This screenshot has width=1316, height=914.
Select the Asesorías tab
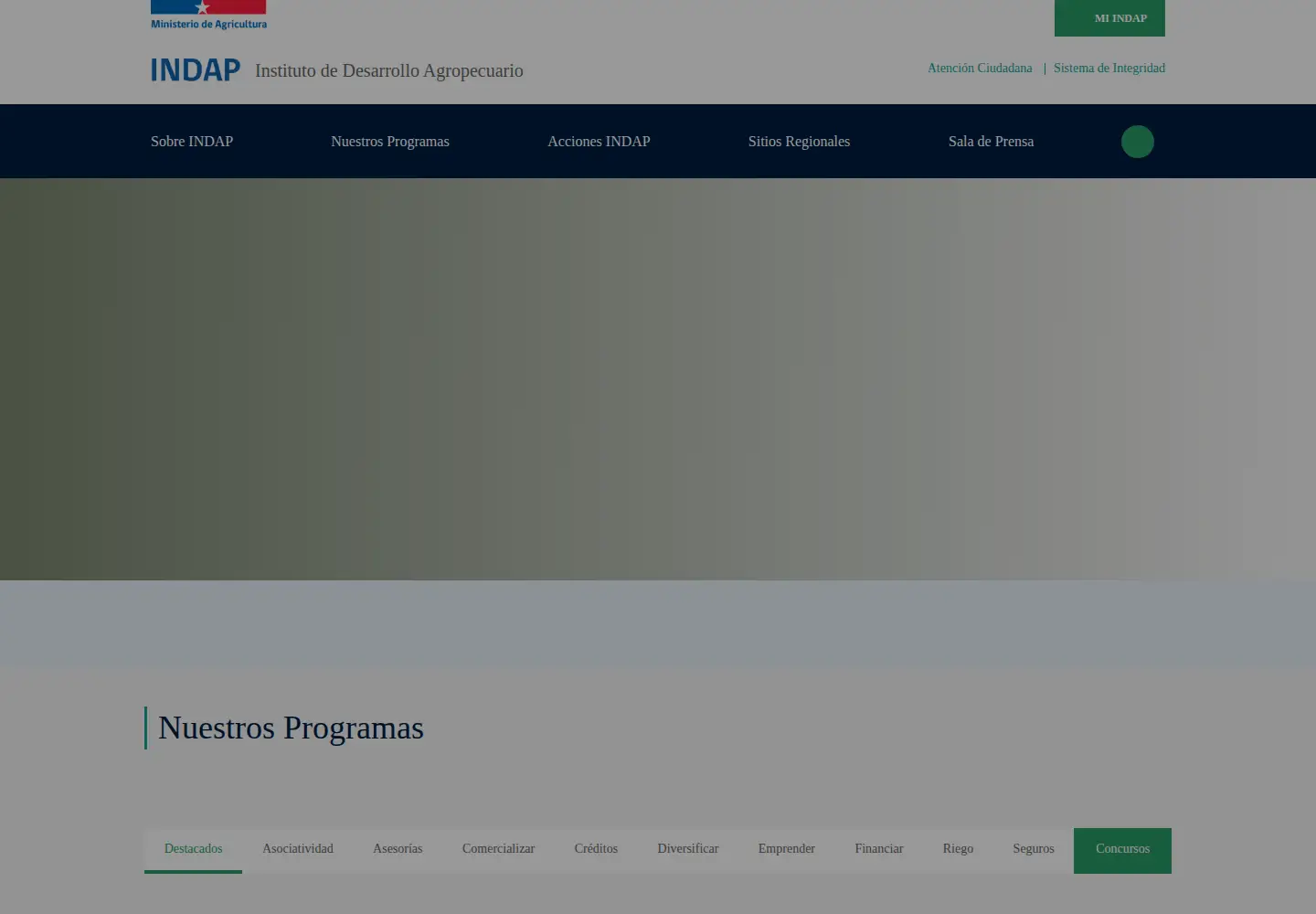click(x=398, y=850)
